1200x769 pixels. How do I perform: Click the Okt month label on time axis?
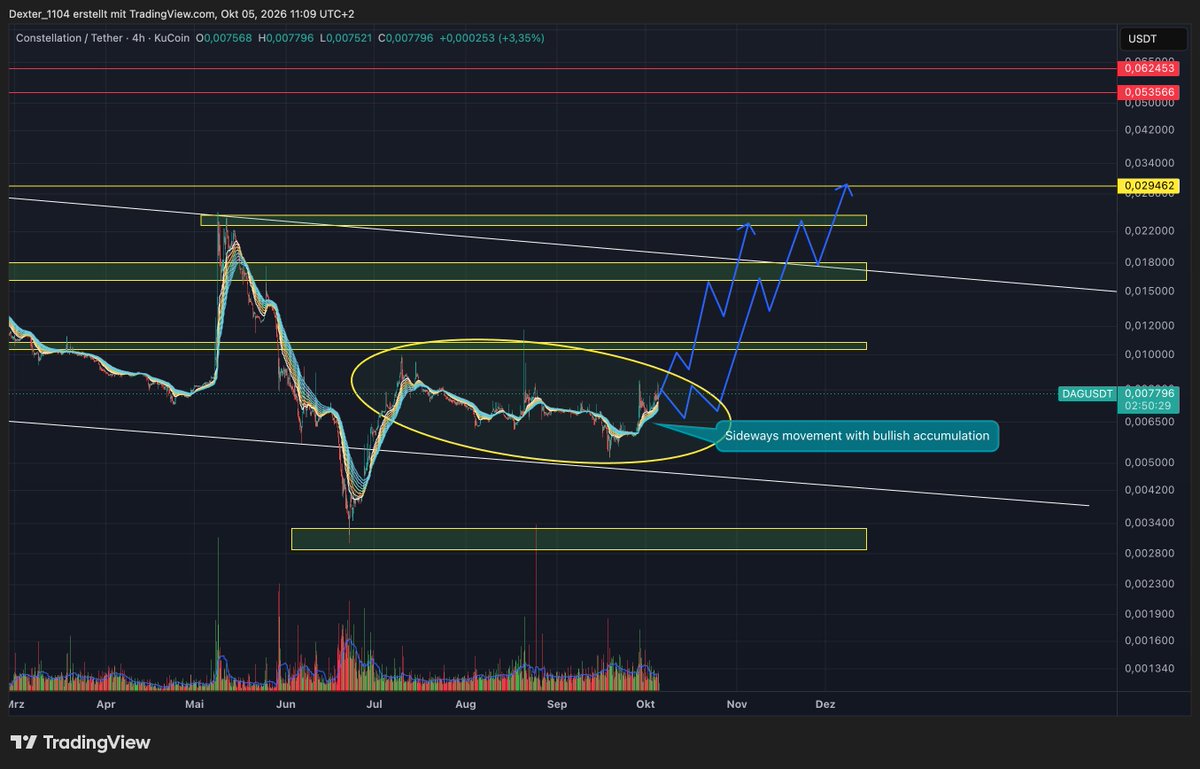pos(646,704)
